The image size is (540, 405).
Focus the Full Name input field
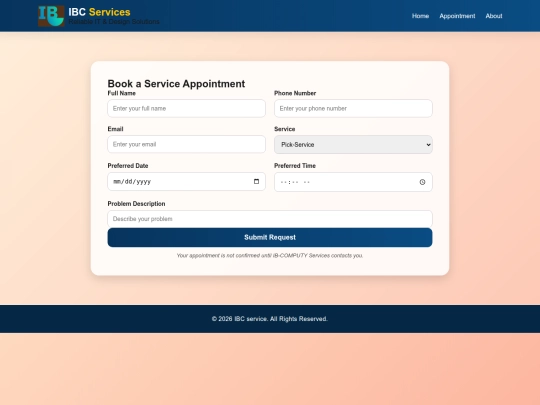(x=186, y=108)
